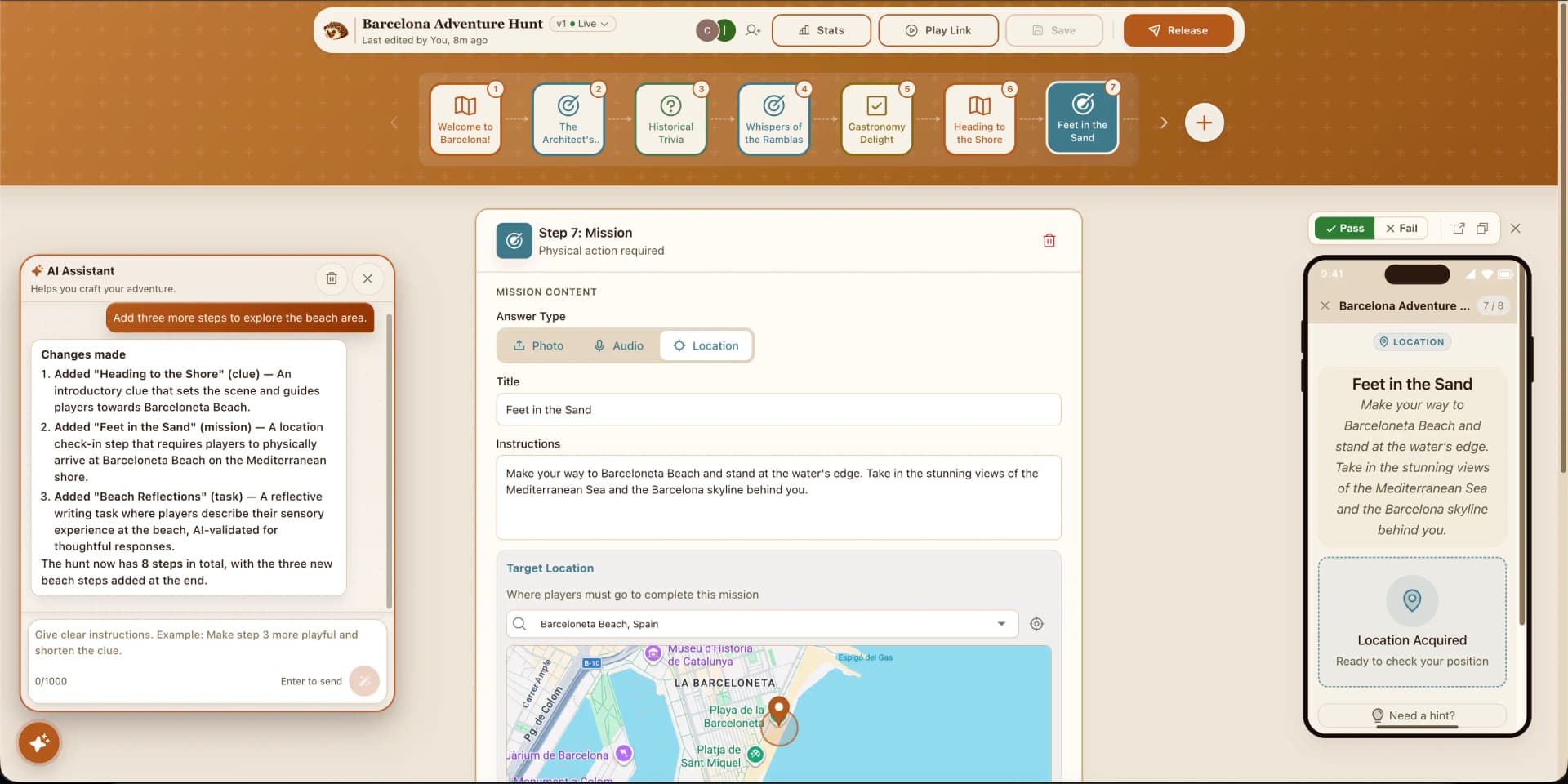Open preview in new window icon

1459,229
